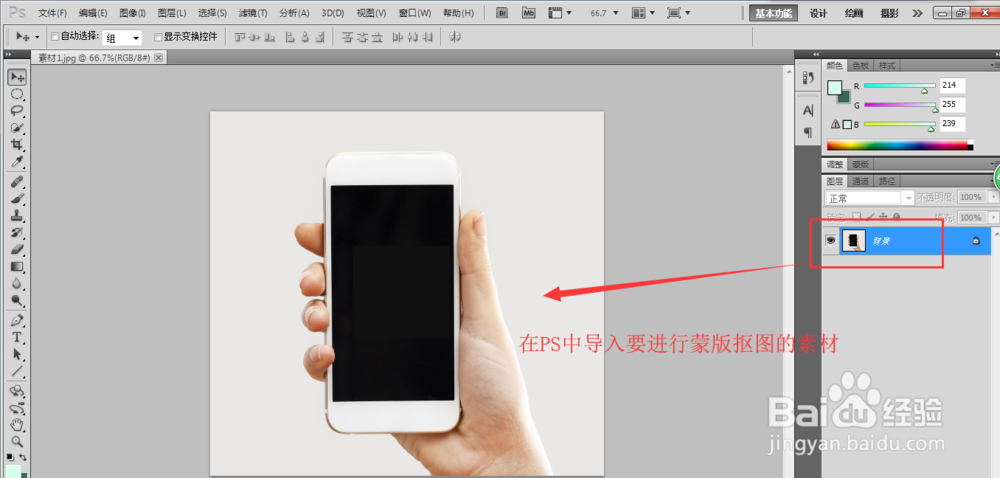Open the fill 100% slider arrow
This screenshot has height=478, width=1000.
tap(992, 217)
